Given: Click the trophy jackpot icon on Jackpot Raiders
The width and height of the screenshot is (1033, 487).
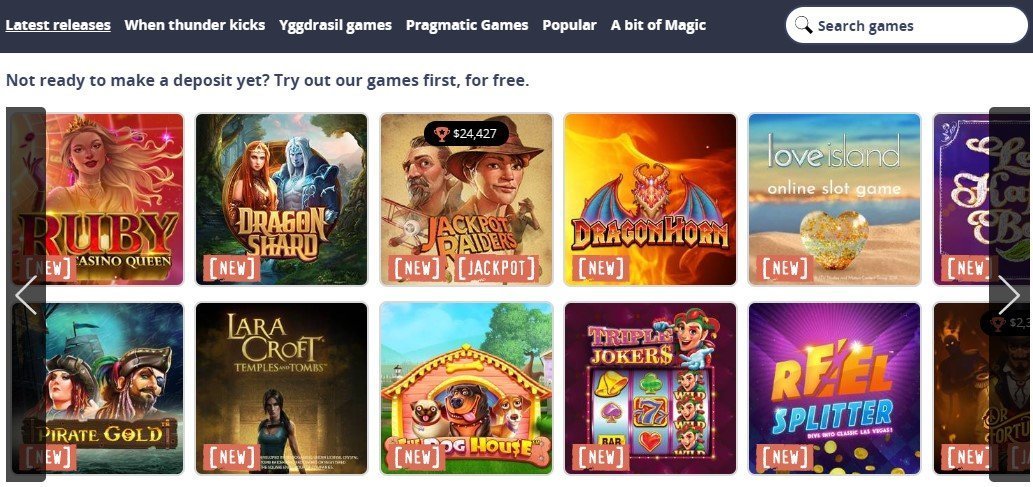Looking at the screenshot, I should click(x=442, y=134).
